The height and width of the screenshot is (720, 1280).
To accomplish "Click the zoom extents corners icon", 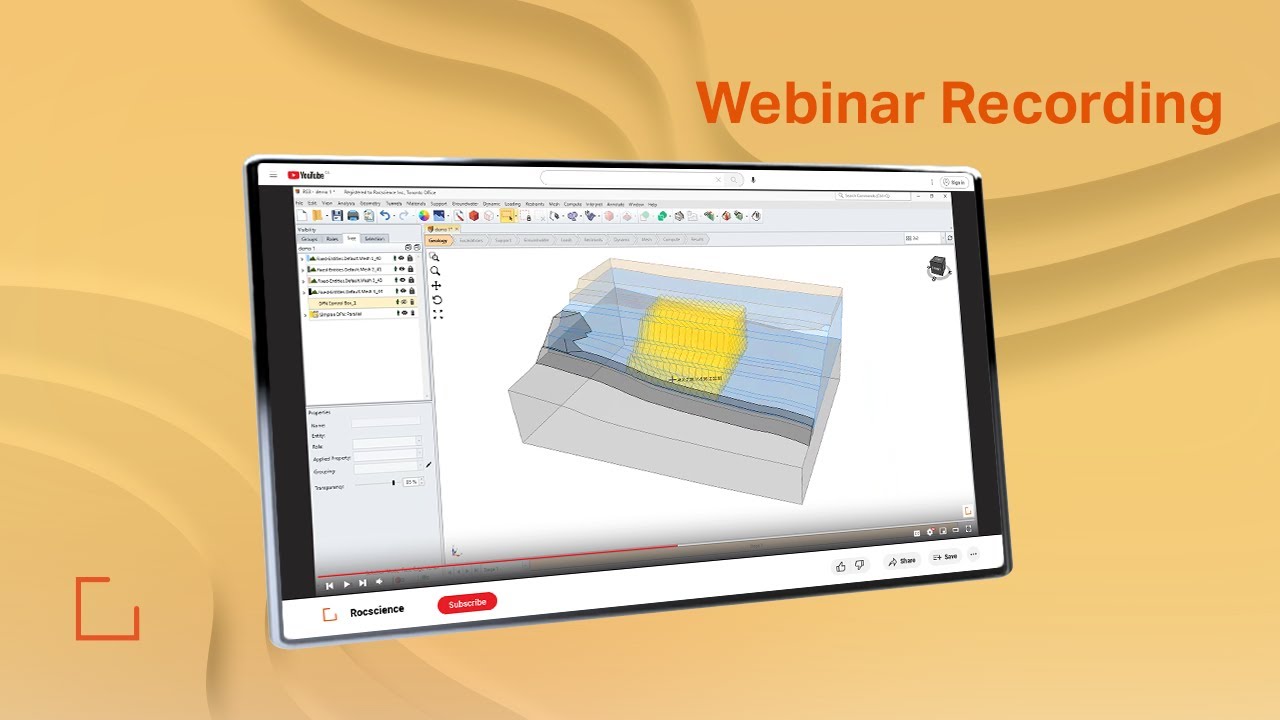I will point(438,314).
